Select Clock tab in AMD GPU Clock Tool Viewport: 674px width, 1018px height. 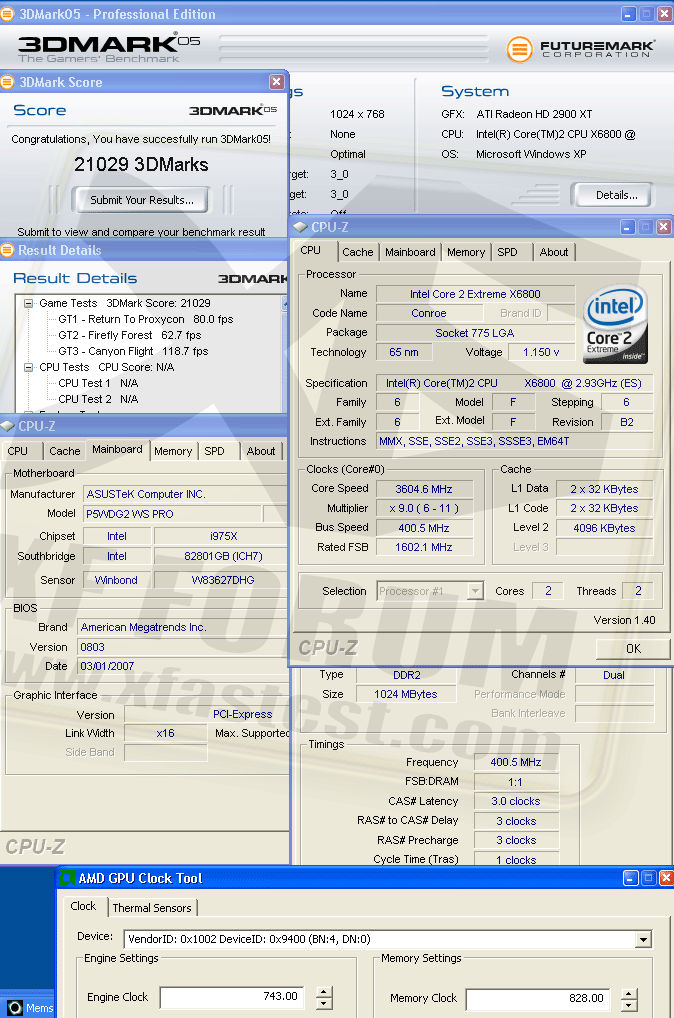[x=83, y=906]
